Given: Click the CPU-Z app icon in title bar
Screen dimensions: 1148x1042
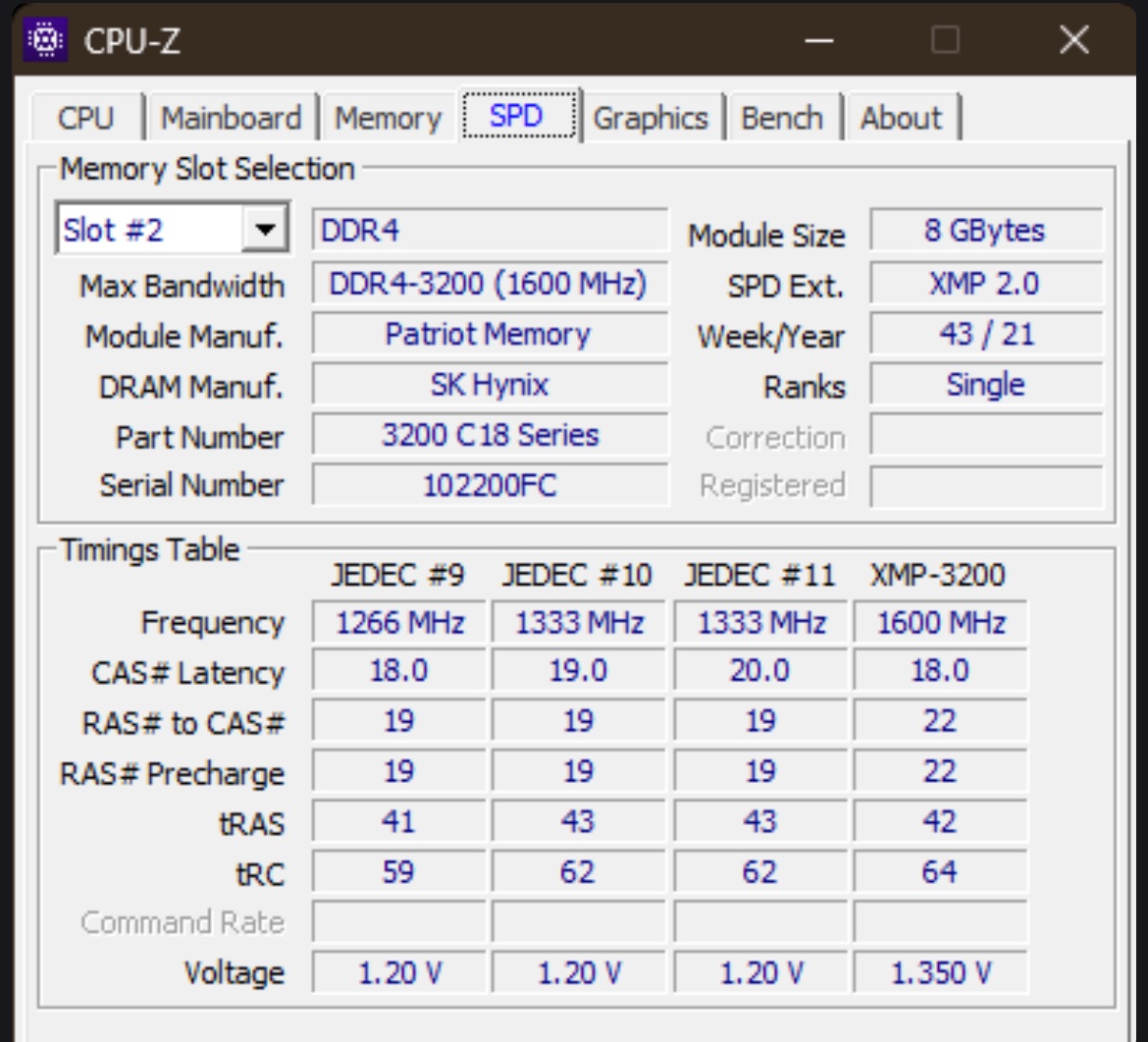Looking at the screenshot, I should tap(45, 39).
